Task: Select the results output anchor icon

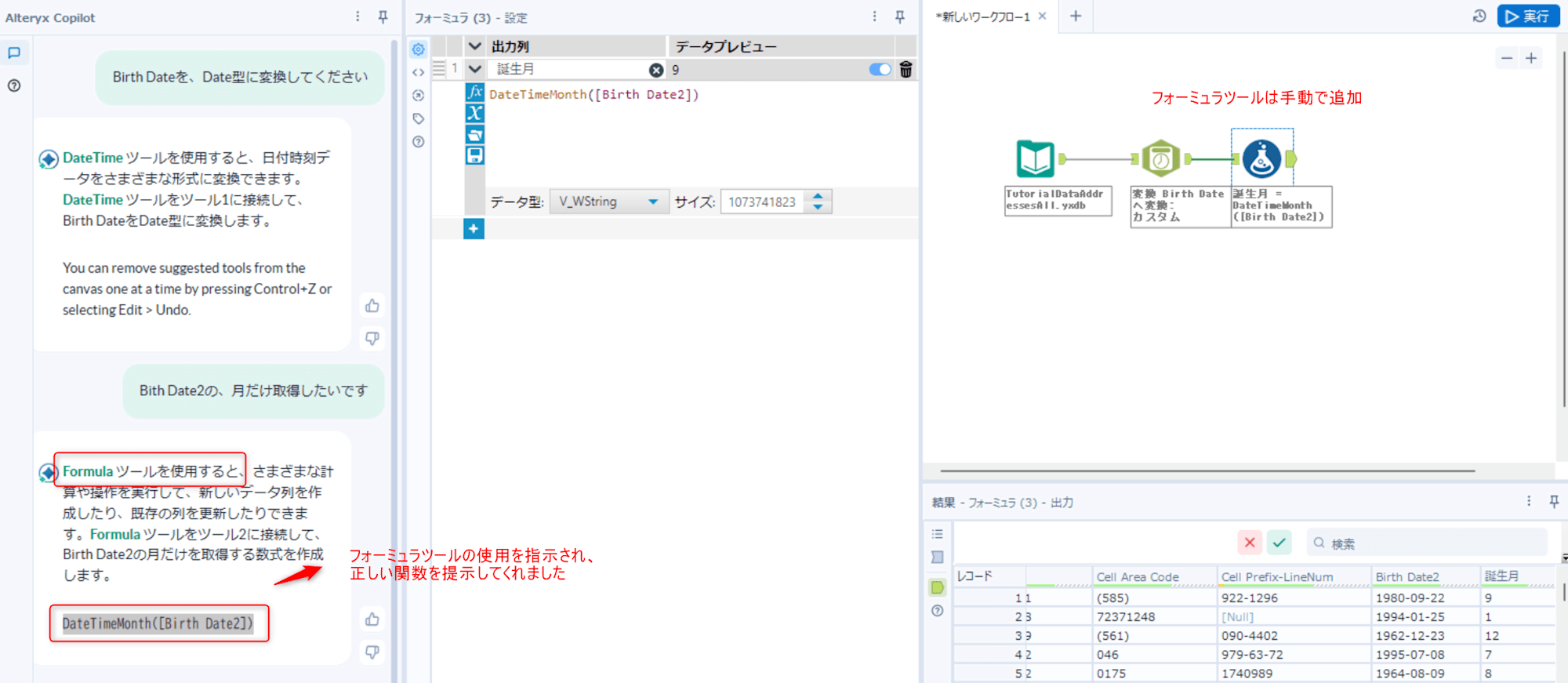Action: tap(937, 587)
